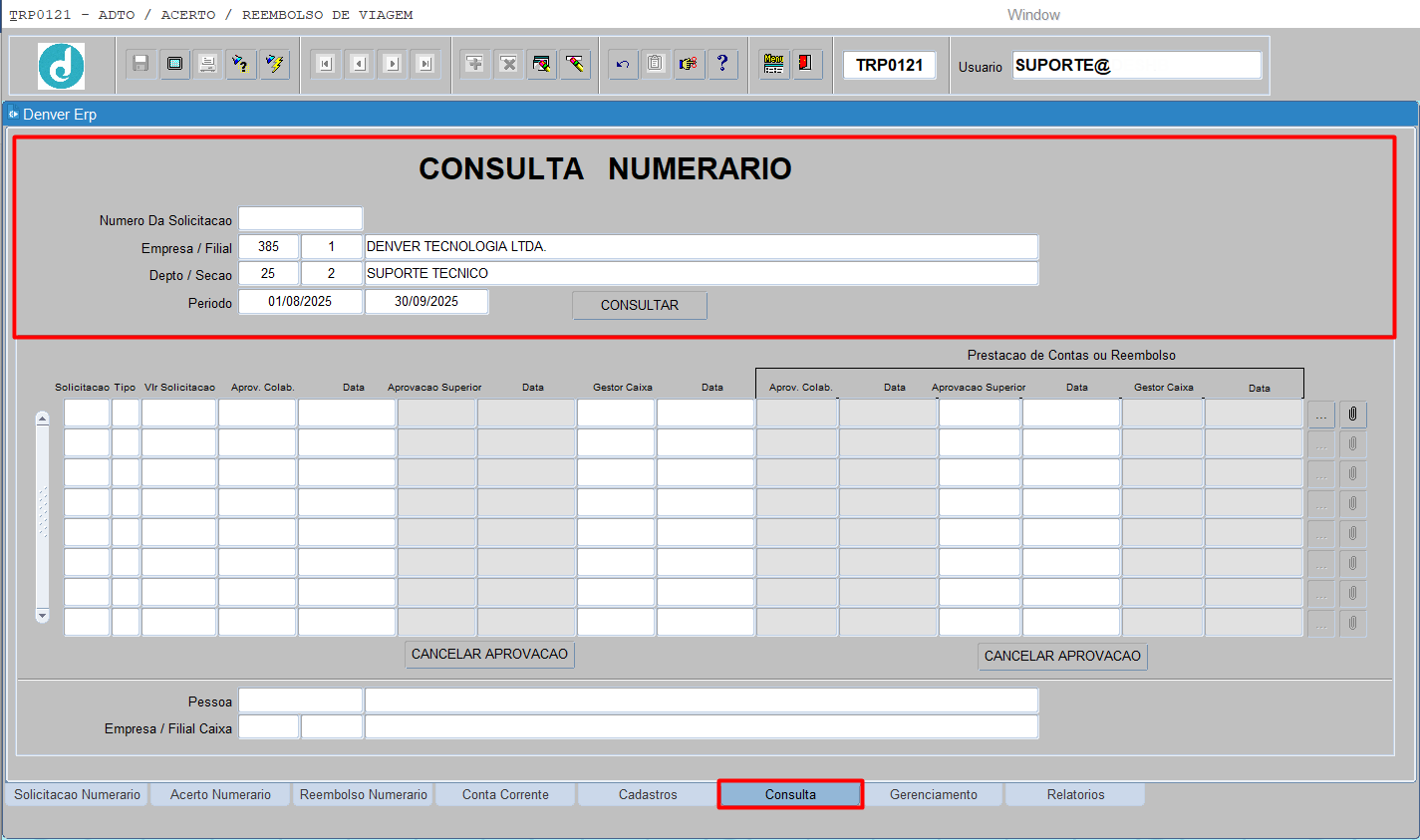Go to next record arrow icon
1420x840 pixels.
[x=393, y=64]
